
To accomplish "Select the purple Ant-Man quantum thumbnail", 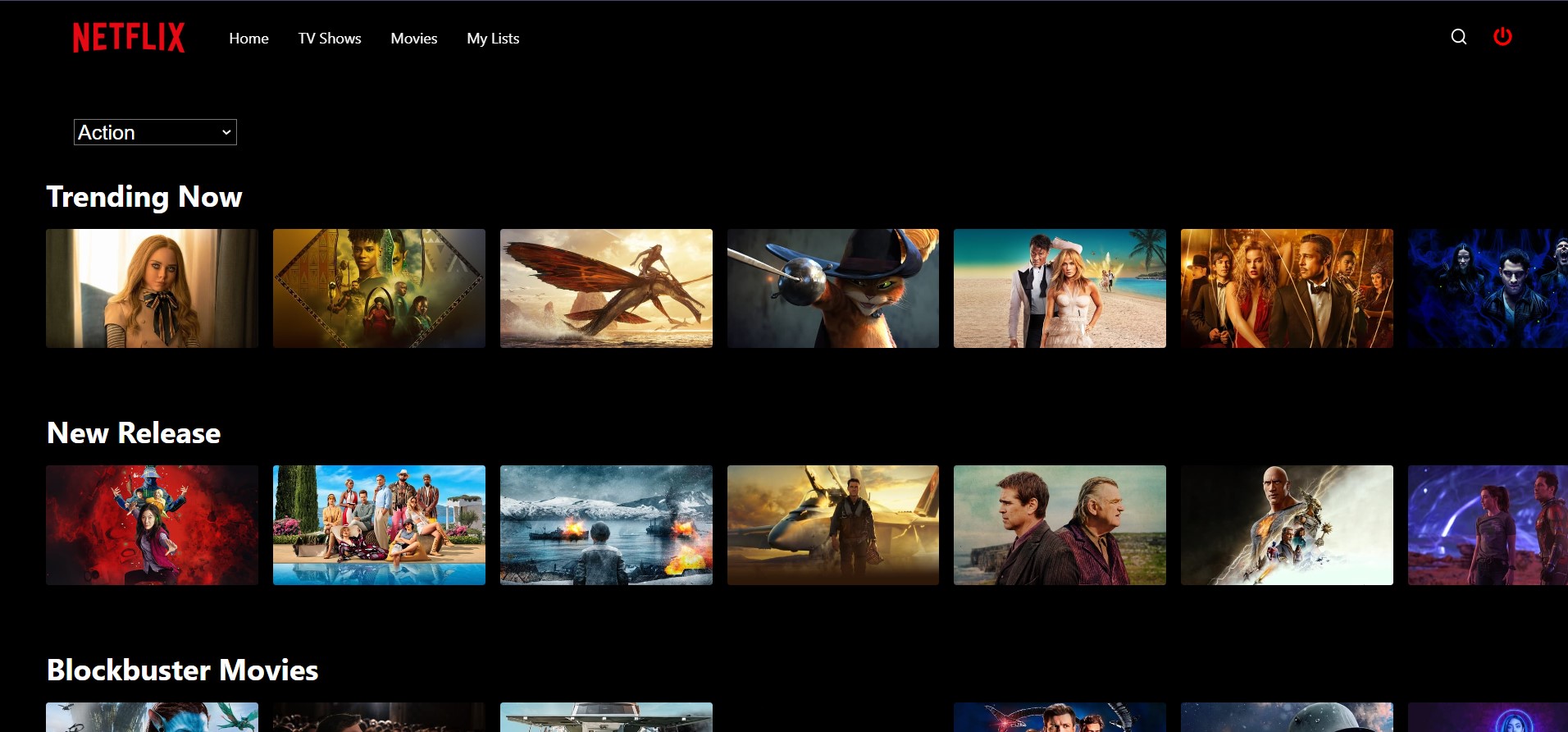I will (1488, 525).
